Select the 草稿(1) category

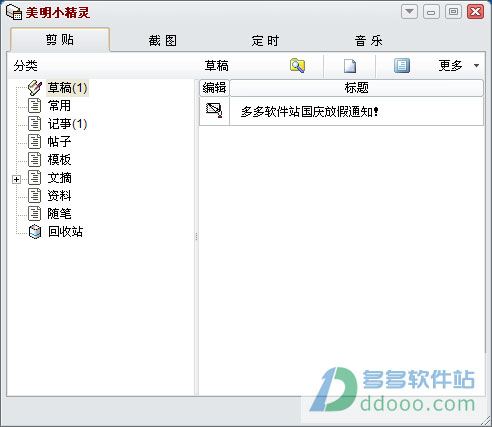[x=67, y=88]
